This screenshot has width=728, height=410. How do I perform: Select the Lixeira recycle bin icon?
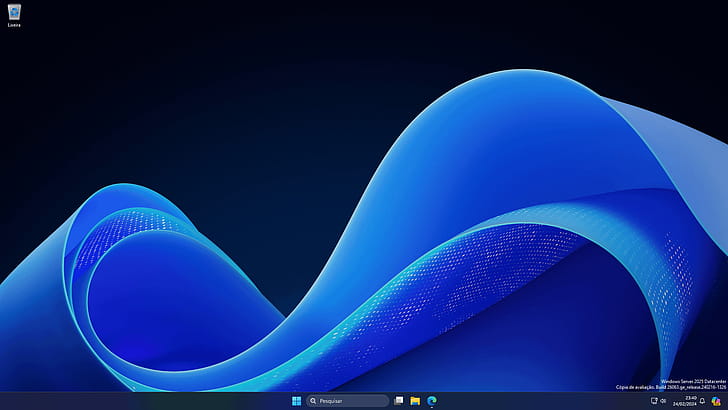[14, 11]
